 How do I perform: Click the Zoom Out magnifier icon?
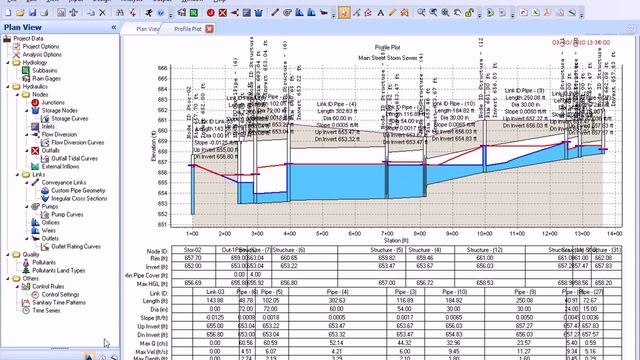433,13
